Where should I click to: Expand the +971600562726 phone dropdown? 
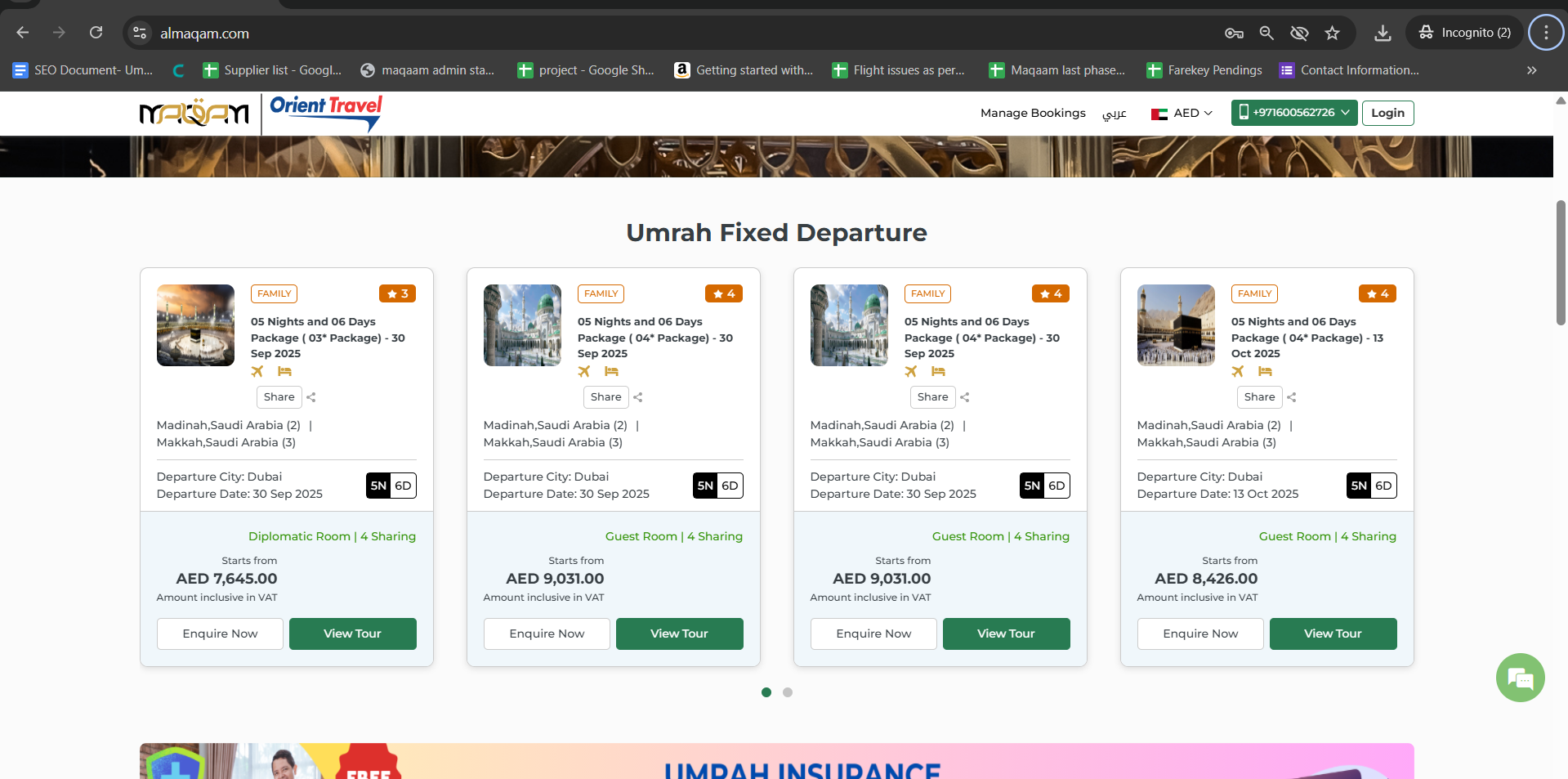pos(1294,113)
